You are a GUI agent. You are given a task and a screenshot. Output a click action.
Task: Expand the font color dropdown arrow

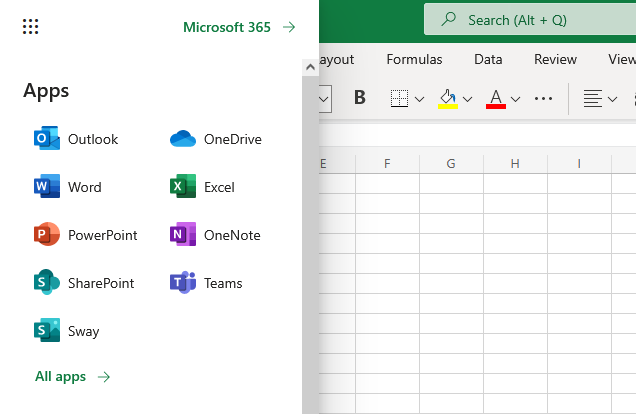pos(515,99)
